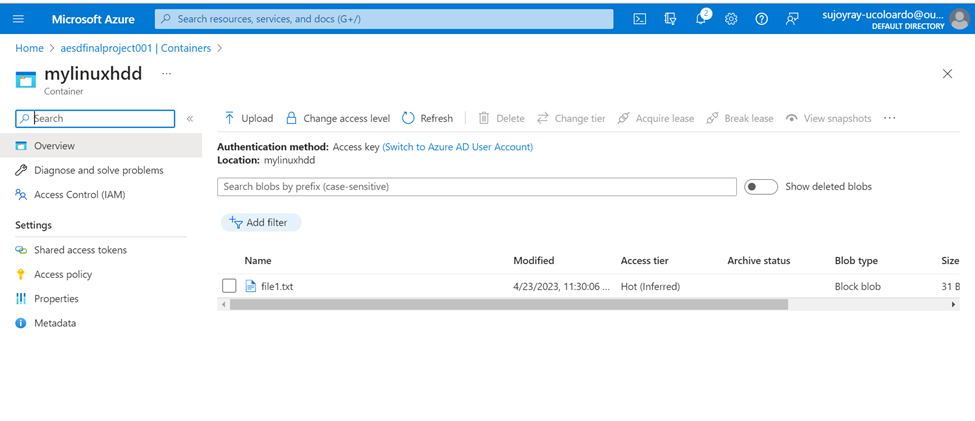
Task: Focus the side menu Search box
Action: 95,119
